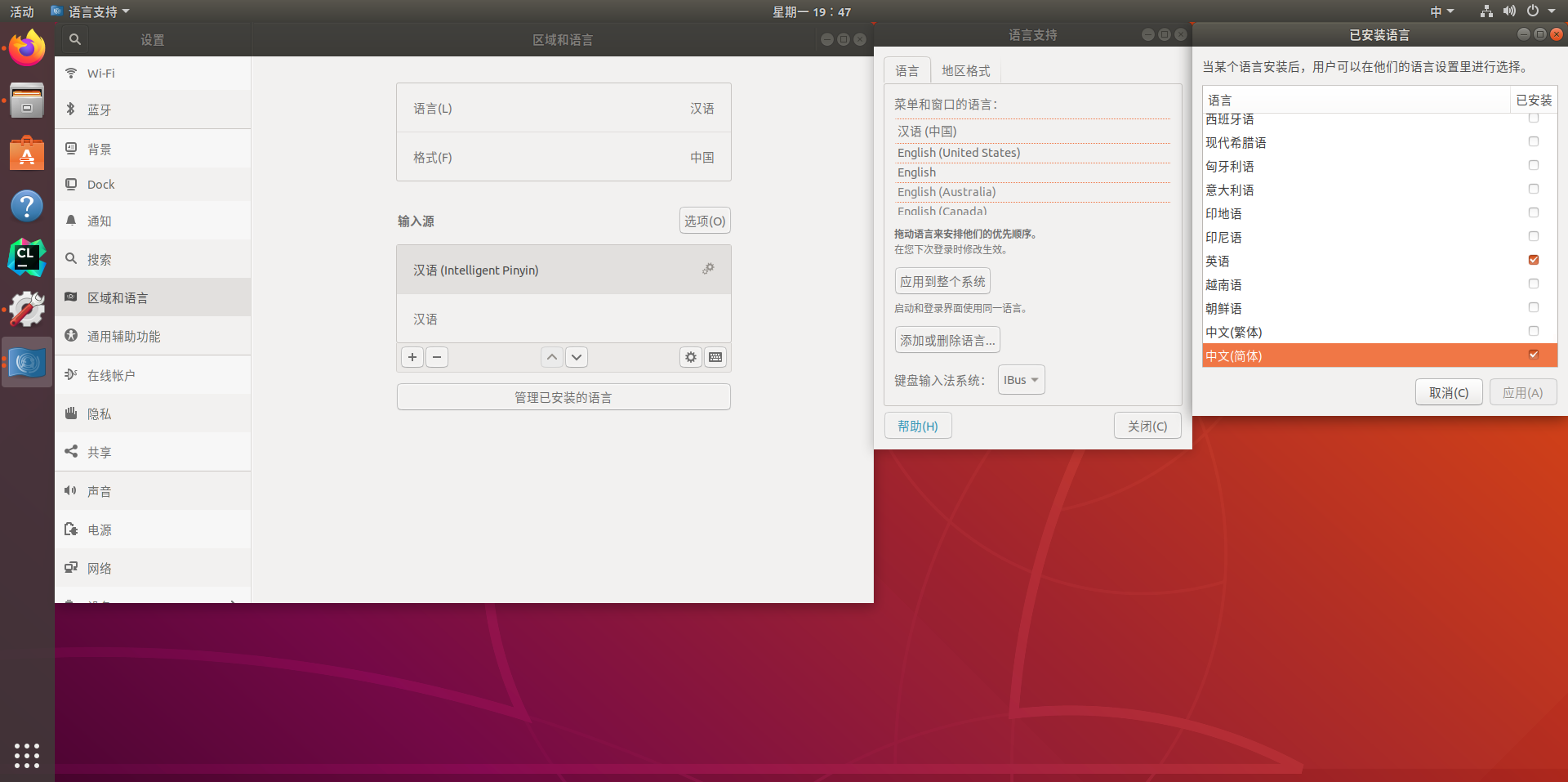This screenshot has height=782, width=1568.
Task: Click the search icon in Settings header
Action: tap(74, 39)
